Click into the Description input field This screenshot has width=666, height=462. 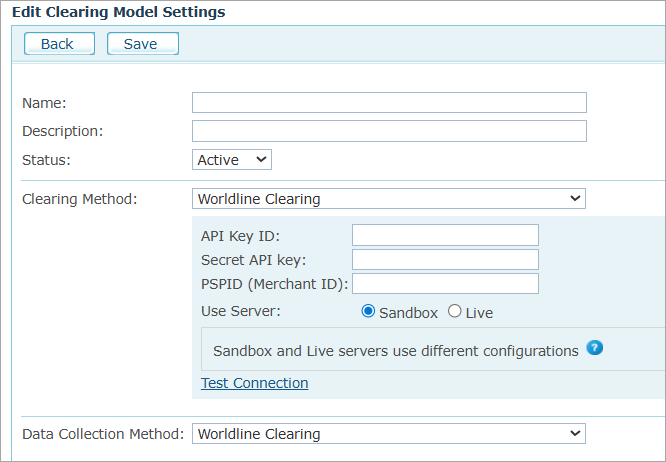(388, 131)
